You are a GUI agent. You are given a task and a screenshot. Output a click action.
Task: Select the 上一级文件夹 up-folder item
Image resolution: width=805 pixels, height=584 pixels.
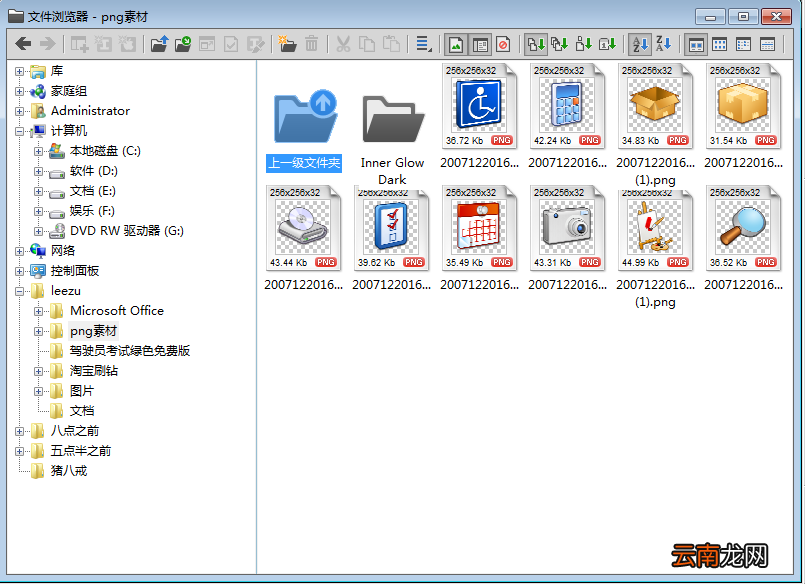click(x=304, y=129)
